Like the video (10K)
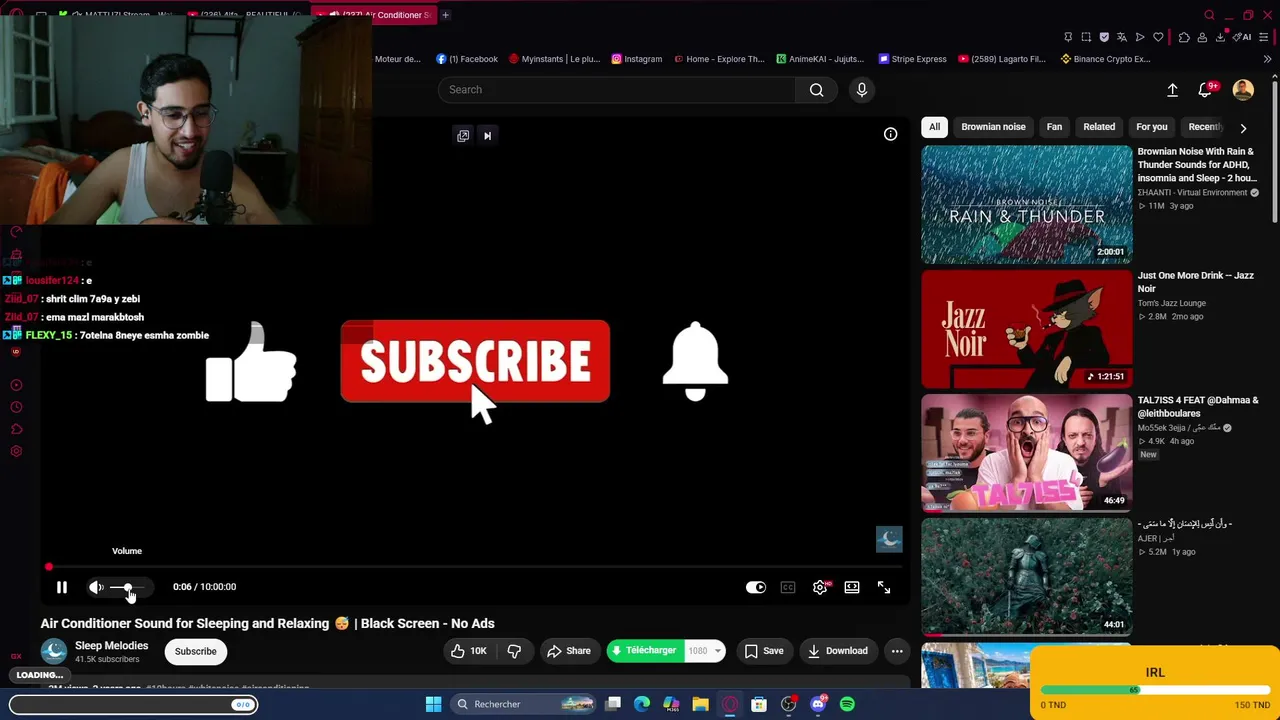This screenshot has width=1280, height=720. pyautogui.click(x=468, y=651)
